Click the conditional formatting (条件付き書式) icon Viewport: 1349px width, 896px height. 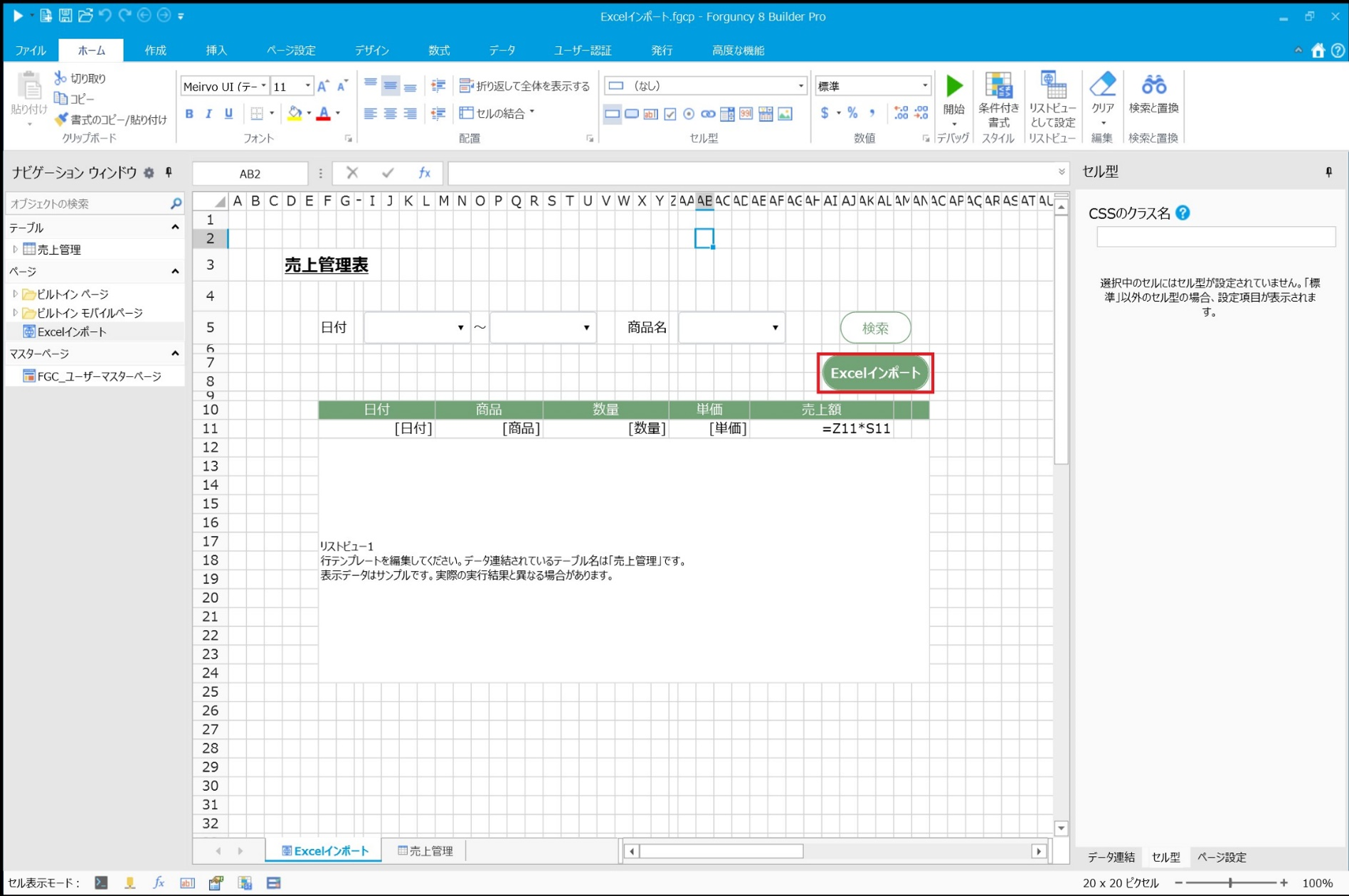pyautogui.click(x=998, y=100)
